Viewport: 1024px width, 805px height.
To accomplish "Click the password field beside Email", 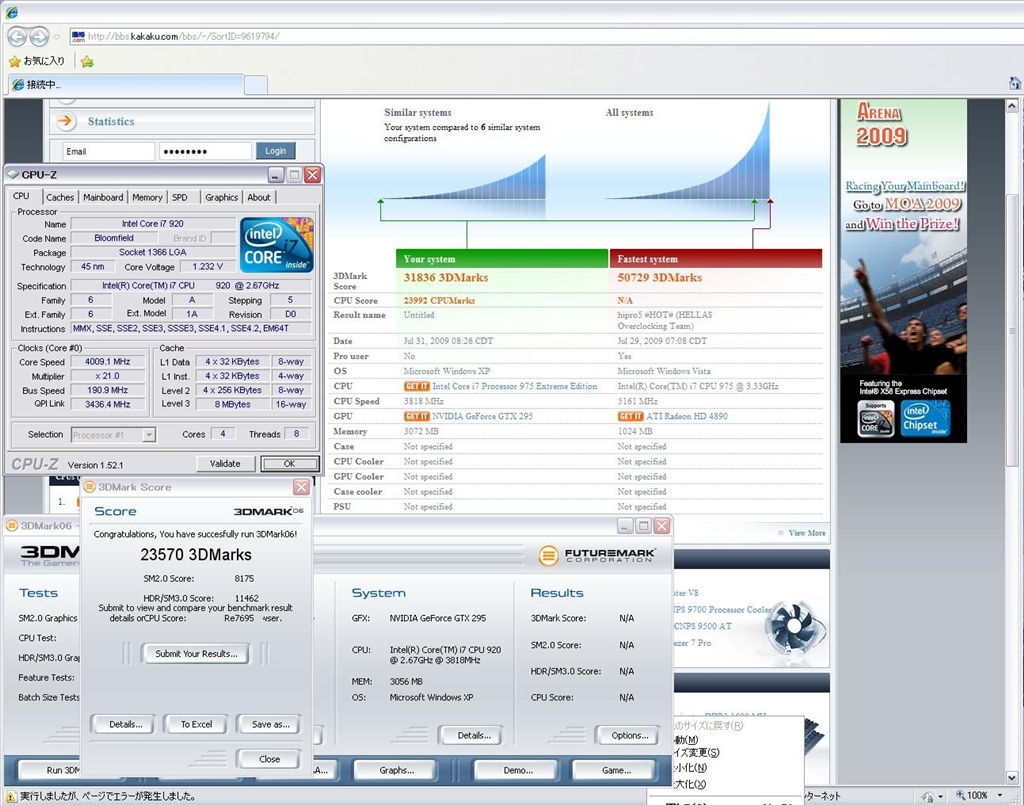I will tap(205, 151).
